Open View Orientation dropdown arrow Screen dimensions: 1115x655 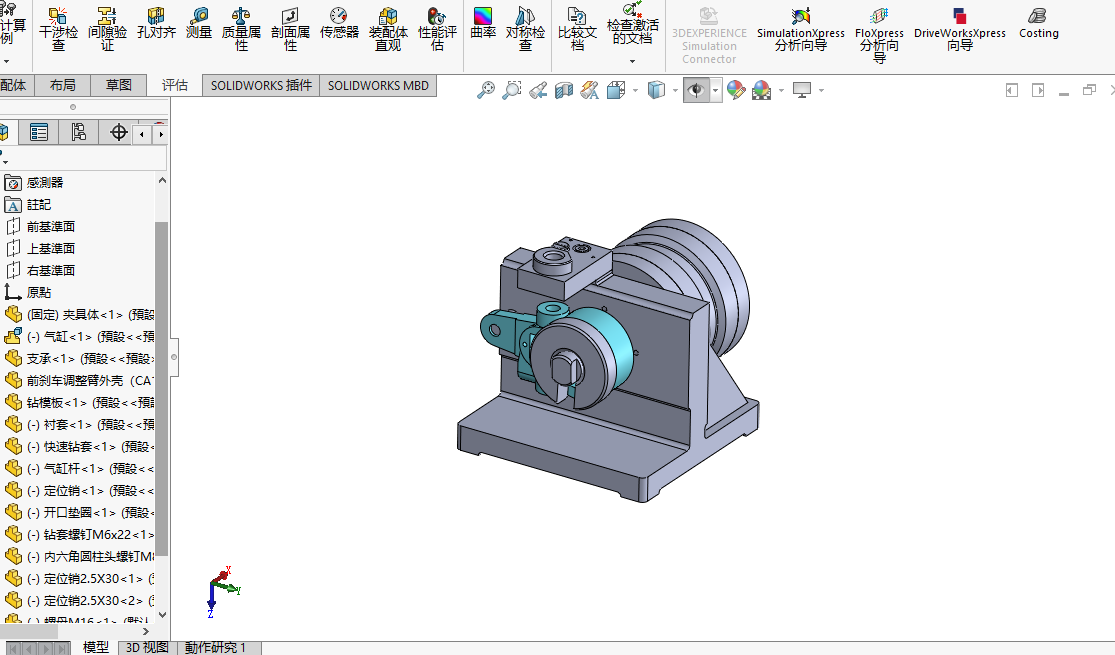635,90
